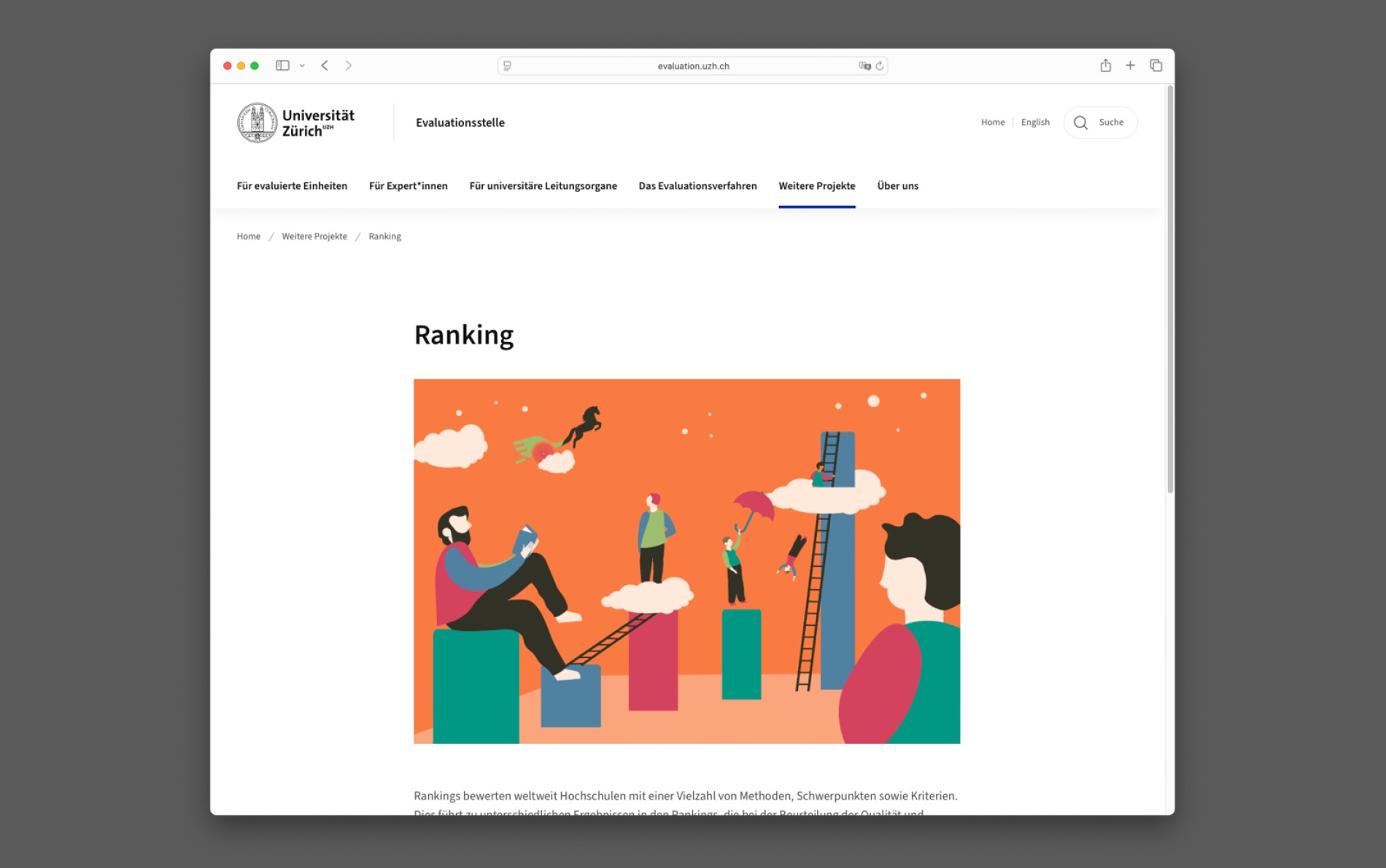The height and width of the screenshot is (868, 1386).
Task: Go back using the browser back arrow
Action: click(x=325, y=66)
